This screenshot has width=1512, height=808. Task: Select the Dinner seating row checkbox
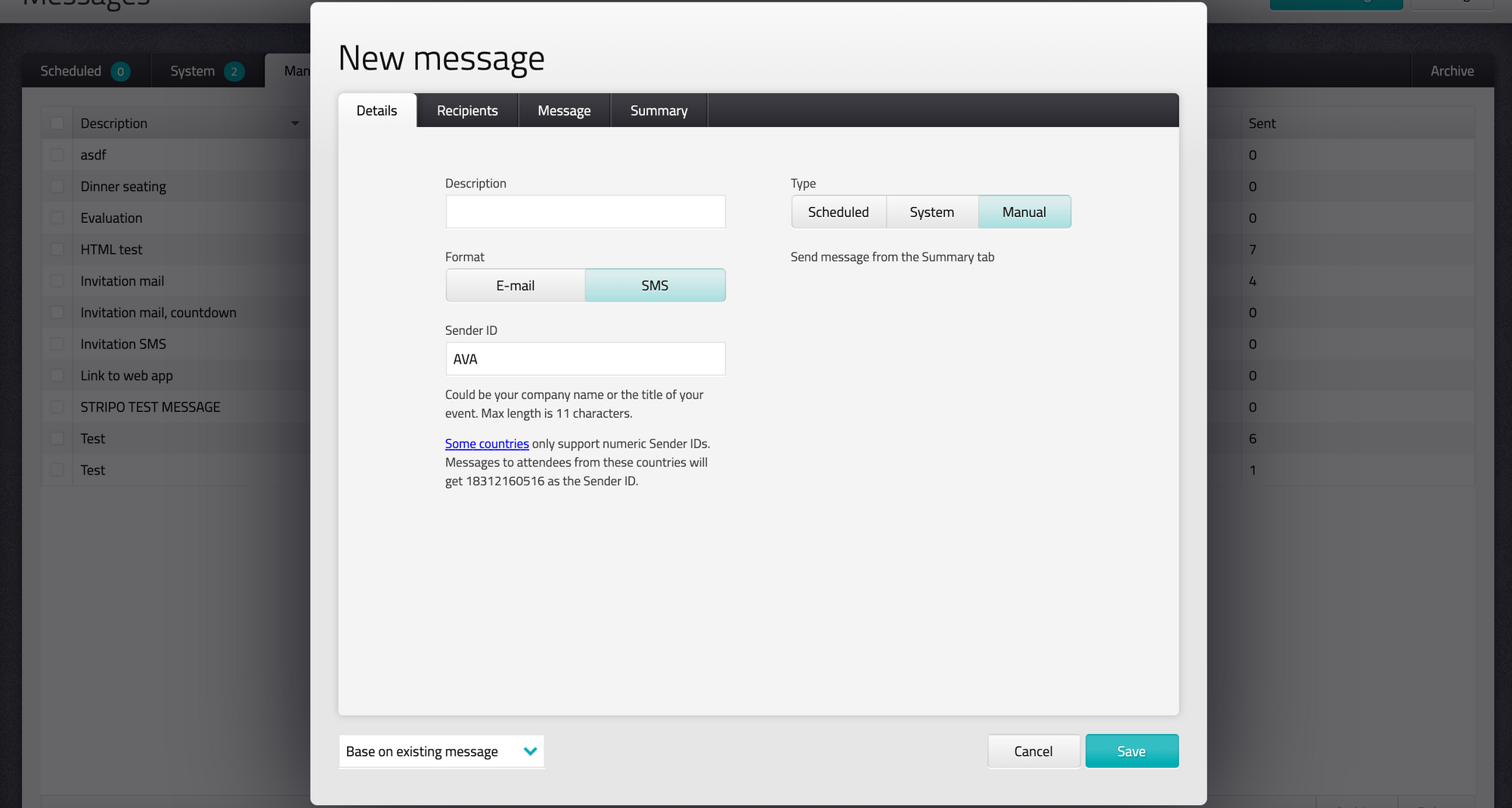tap(57, 187)
